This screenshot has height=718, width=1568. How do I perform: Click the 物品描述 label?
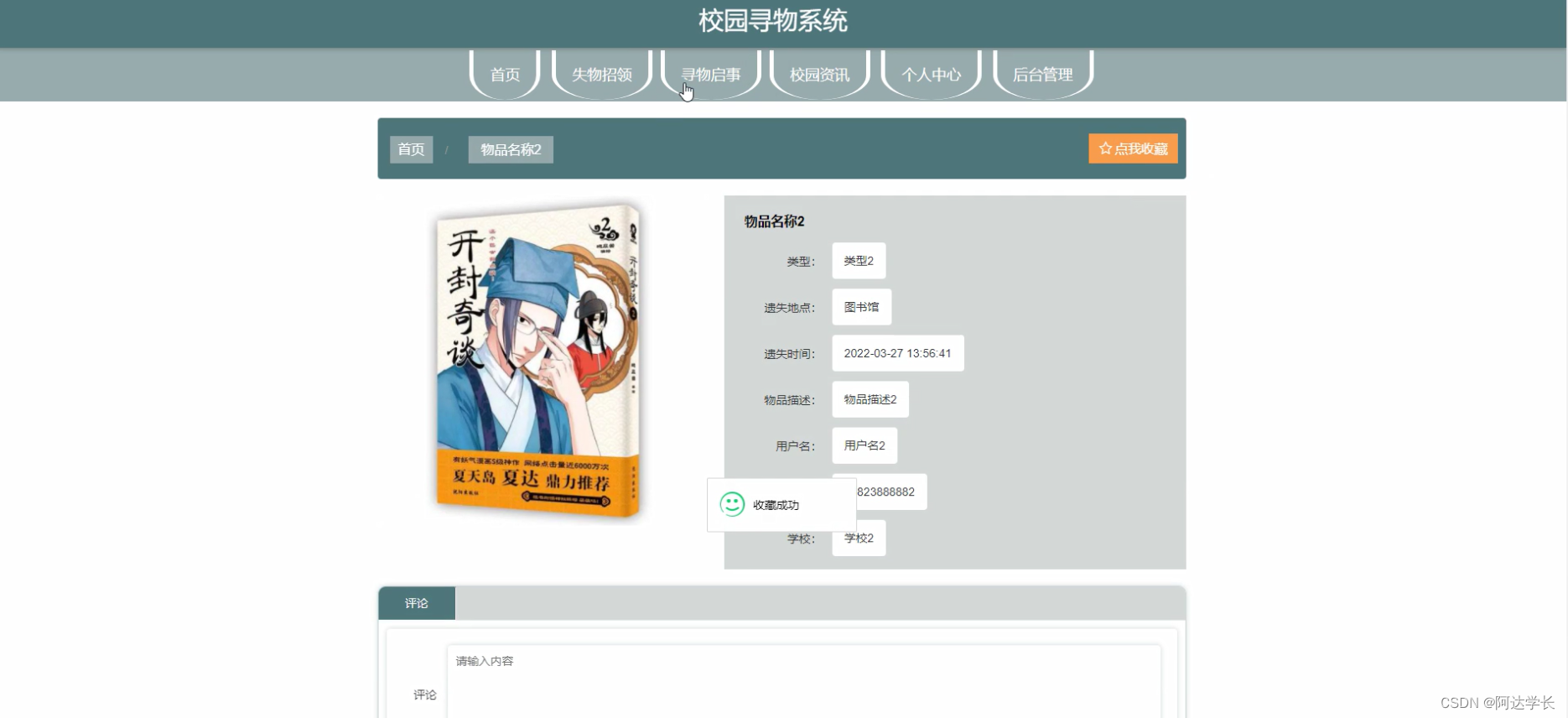789,400
